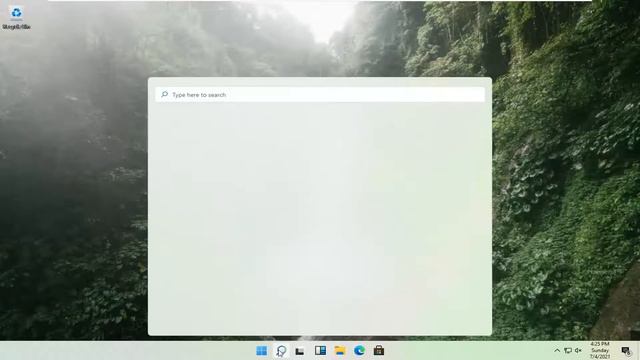Open Microsoft Edge browser
640x360 pixels.
coord(359,350)
